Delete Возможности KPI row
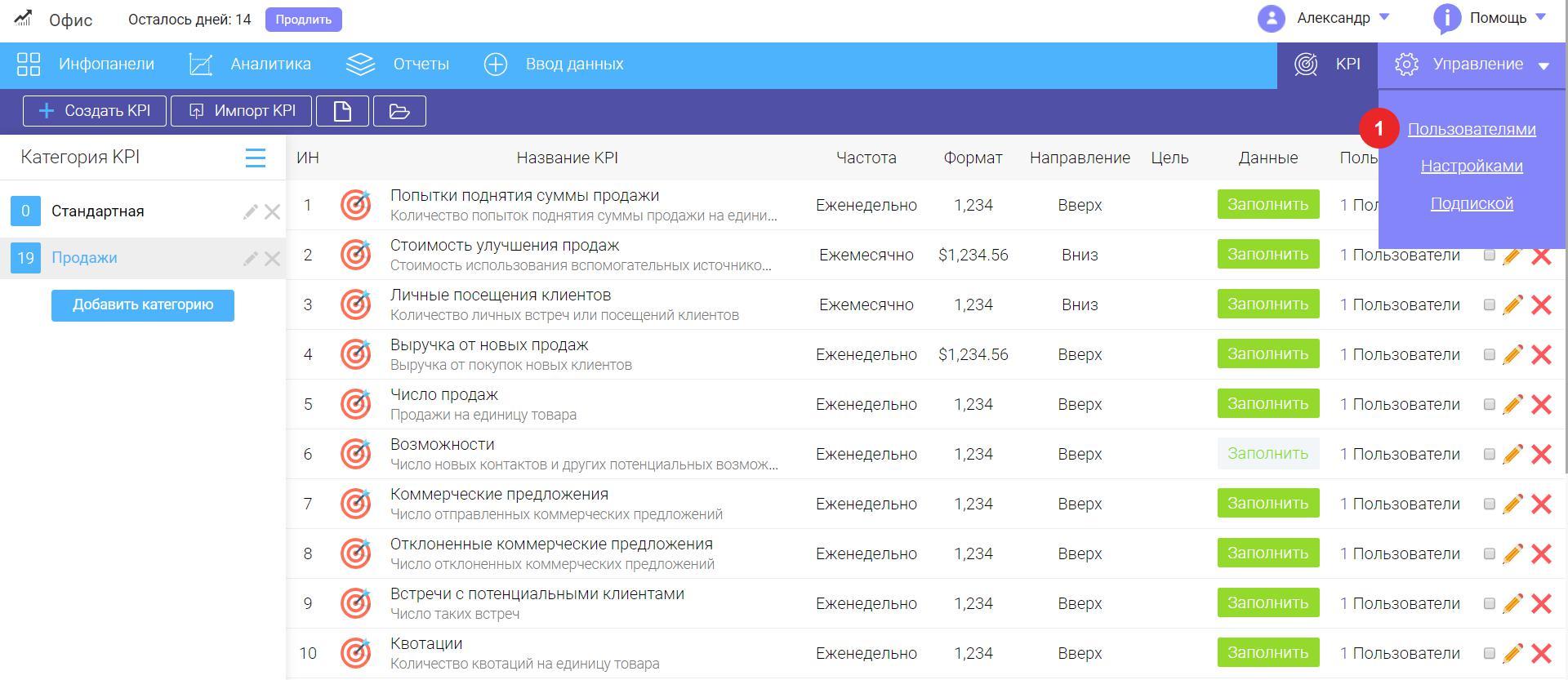Screen dimensions: 1568x680 [1541, 455]
